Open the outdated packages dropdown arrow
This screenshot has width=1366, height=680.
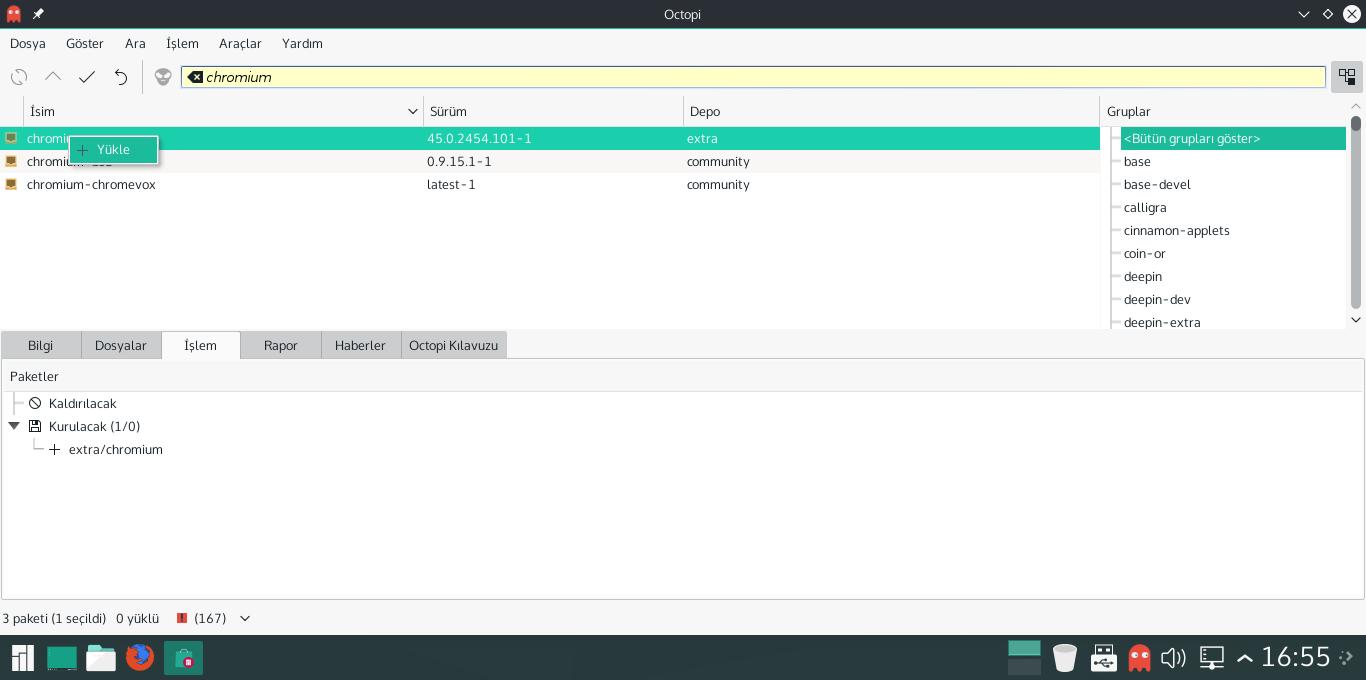[244, 618]
